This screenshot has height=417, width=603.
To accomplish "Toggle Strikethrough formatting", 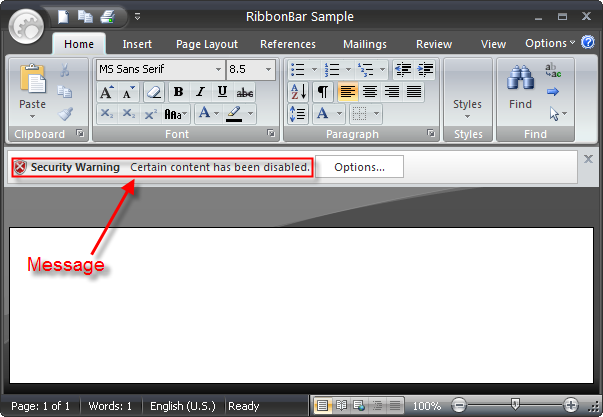I will 245,92.
